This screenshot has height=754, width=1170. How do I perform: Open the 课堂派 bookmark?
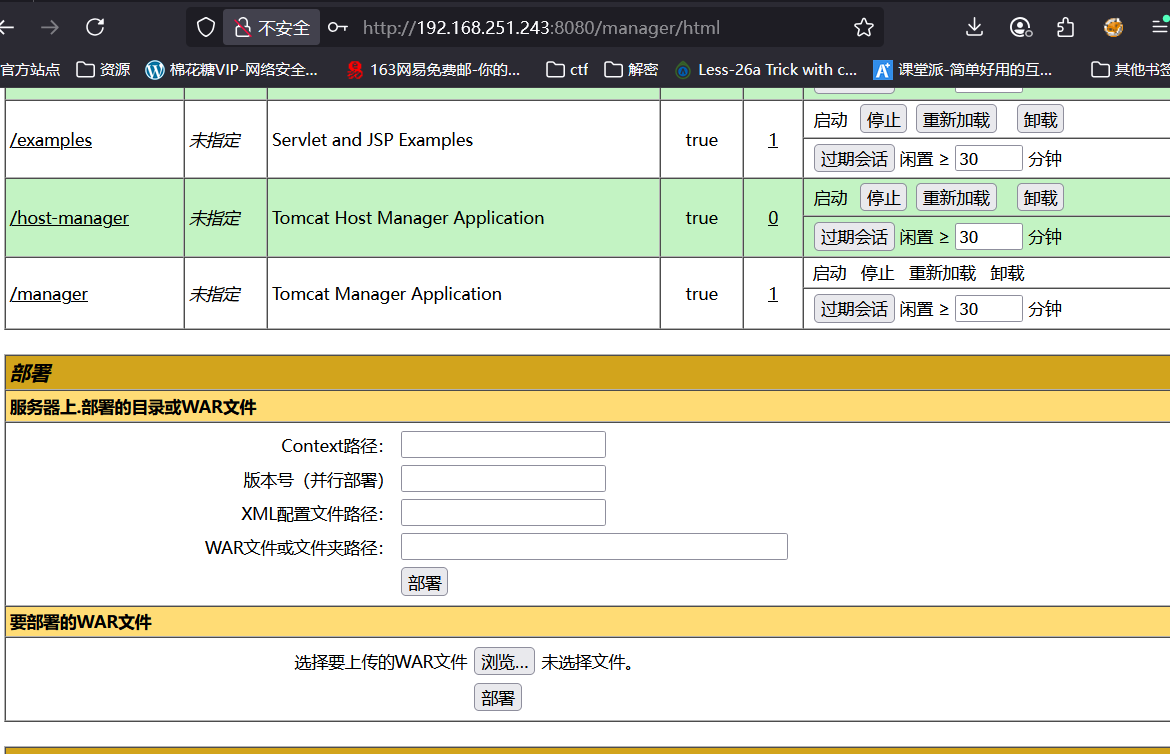point(963,69)
